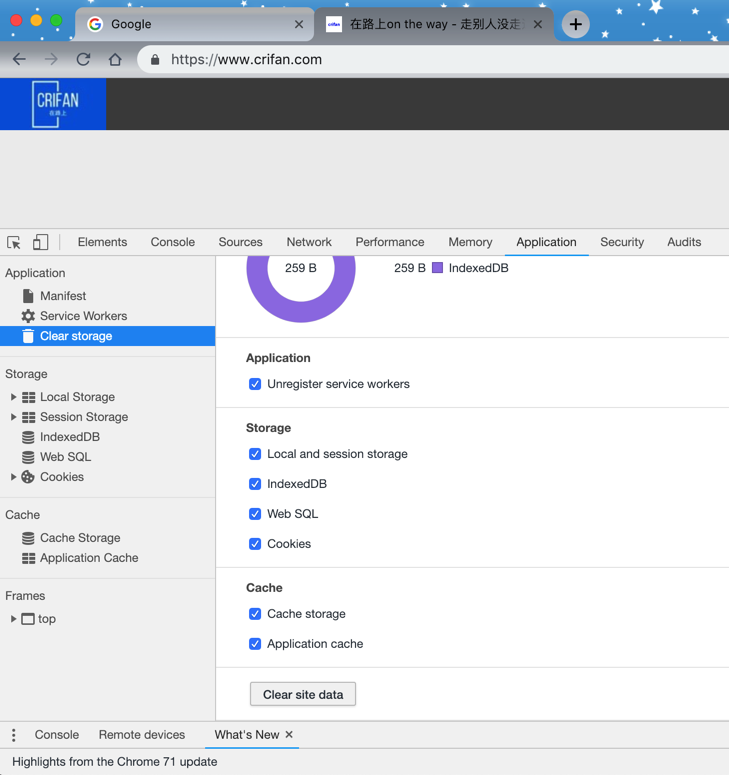This screenshot has width=729, height=775.
Task: Click the top frame window icon
Action: pos(28,619)
